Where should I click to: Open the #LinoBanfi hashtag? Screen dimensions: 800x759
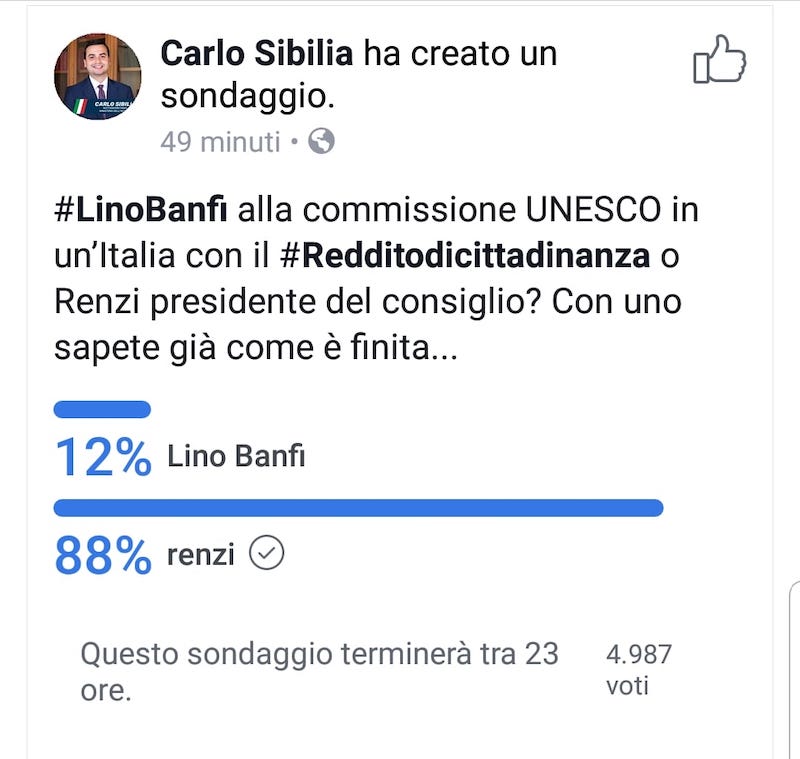click(x=141, y=213)
